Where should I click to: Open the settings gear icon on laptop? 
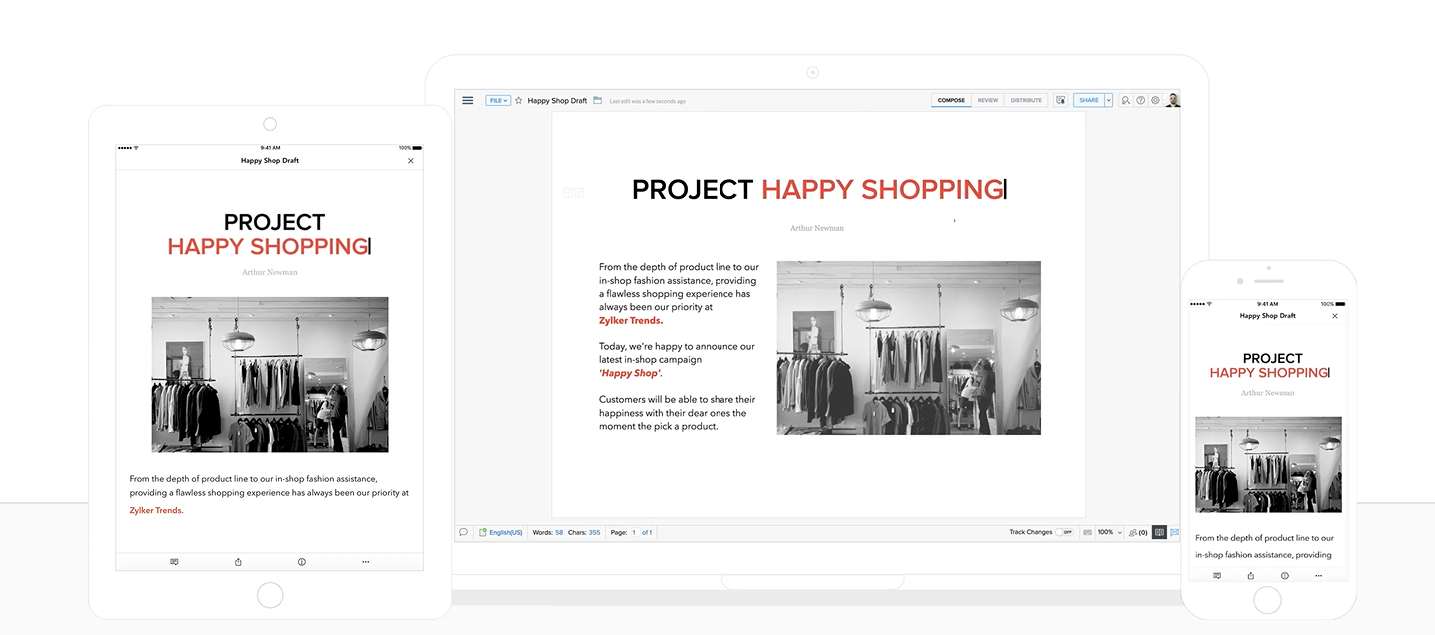1155,100
